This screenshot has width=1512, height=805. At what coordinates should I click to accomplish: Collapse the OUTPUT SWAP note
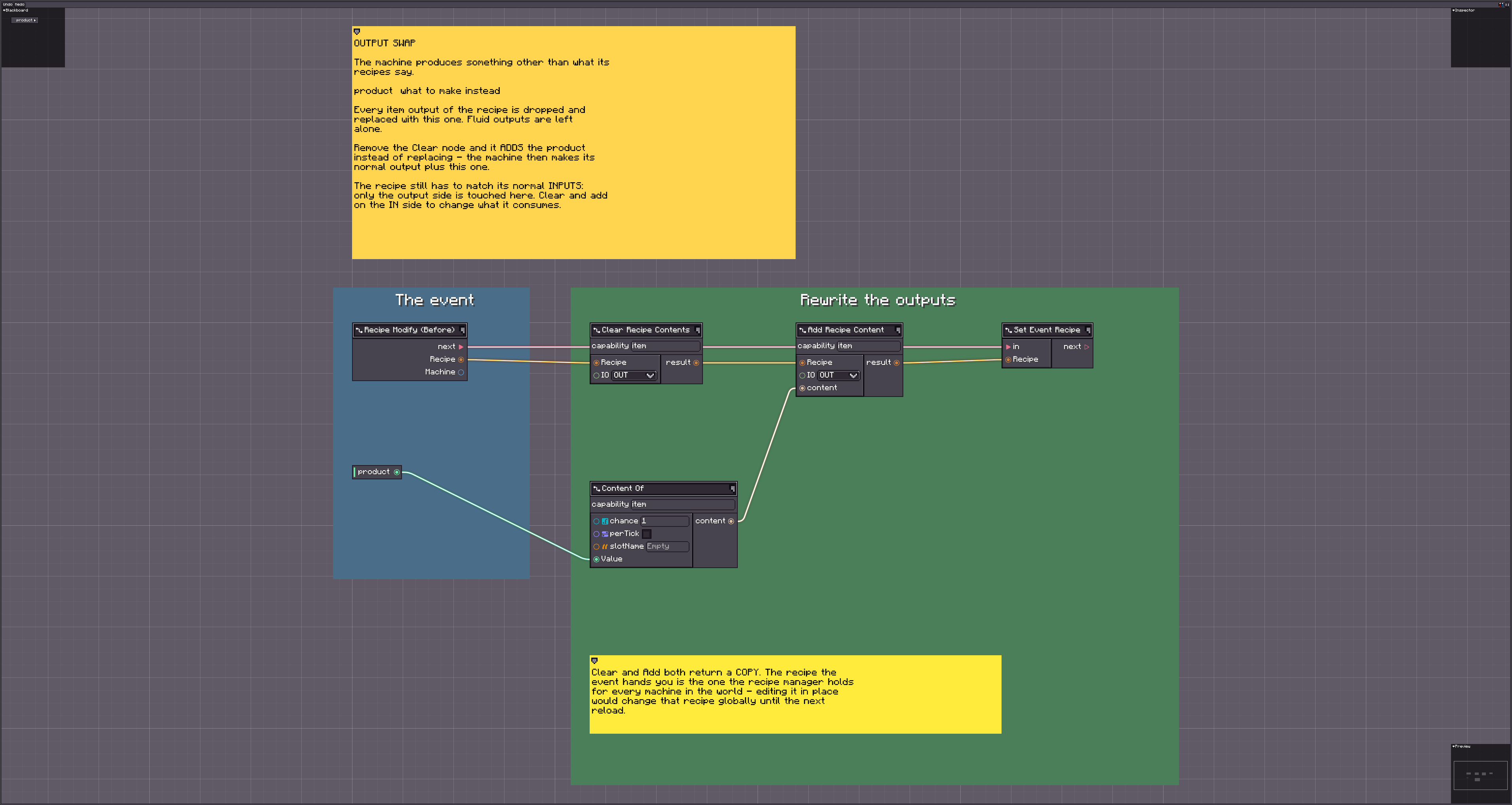click(356, 32)
